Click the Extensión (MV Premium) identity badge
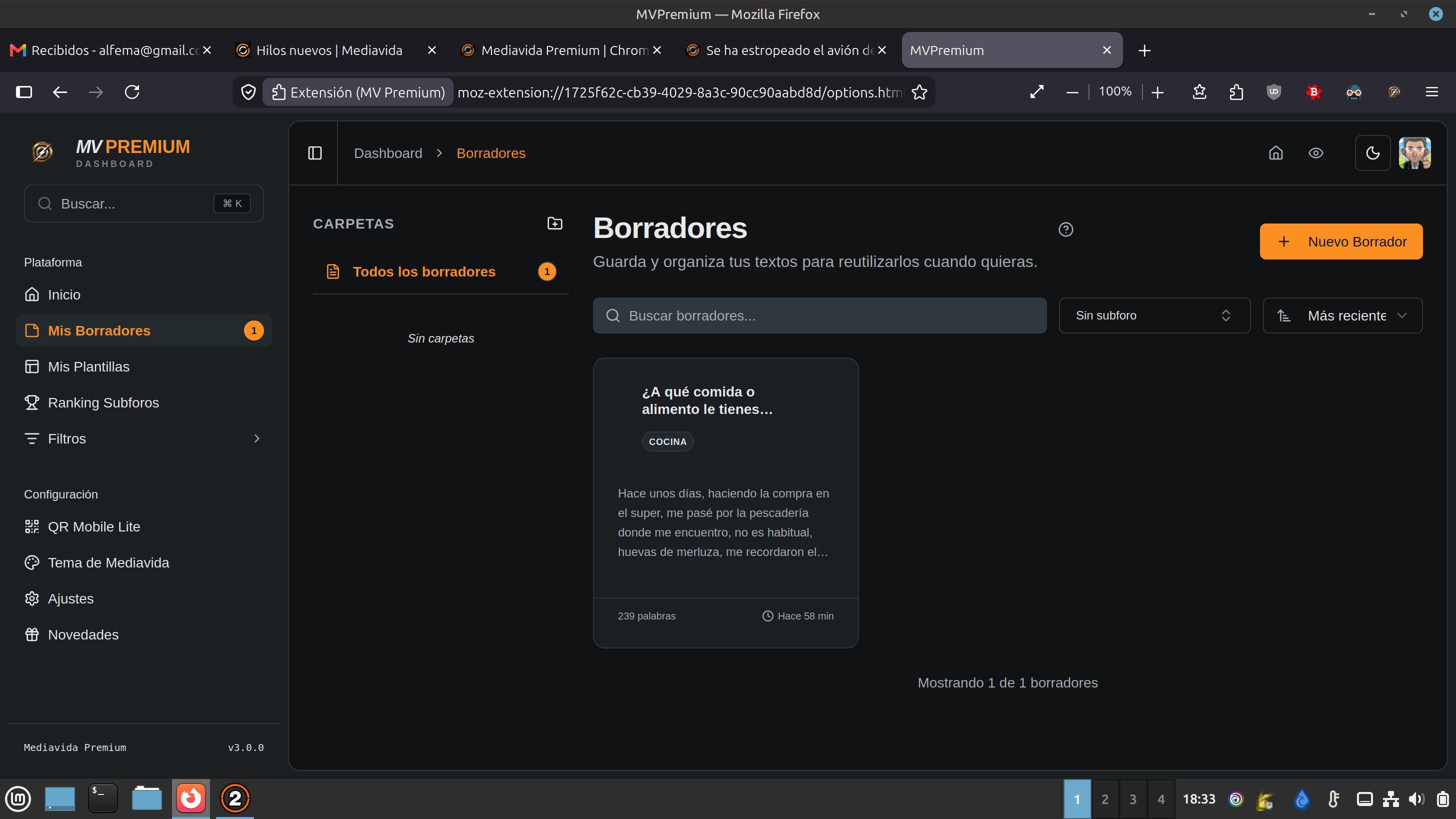 click(x=358, y=92)
